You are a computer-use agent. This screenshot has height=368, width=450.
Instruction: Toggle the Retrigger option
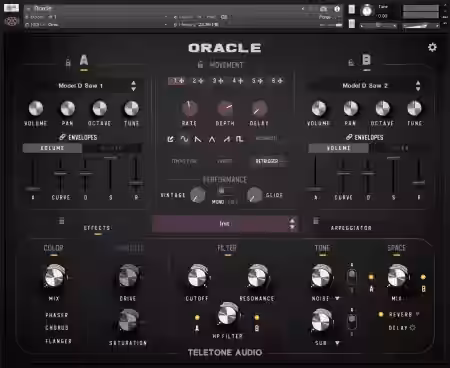267,161
